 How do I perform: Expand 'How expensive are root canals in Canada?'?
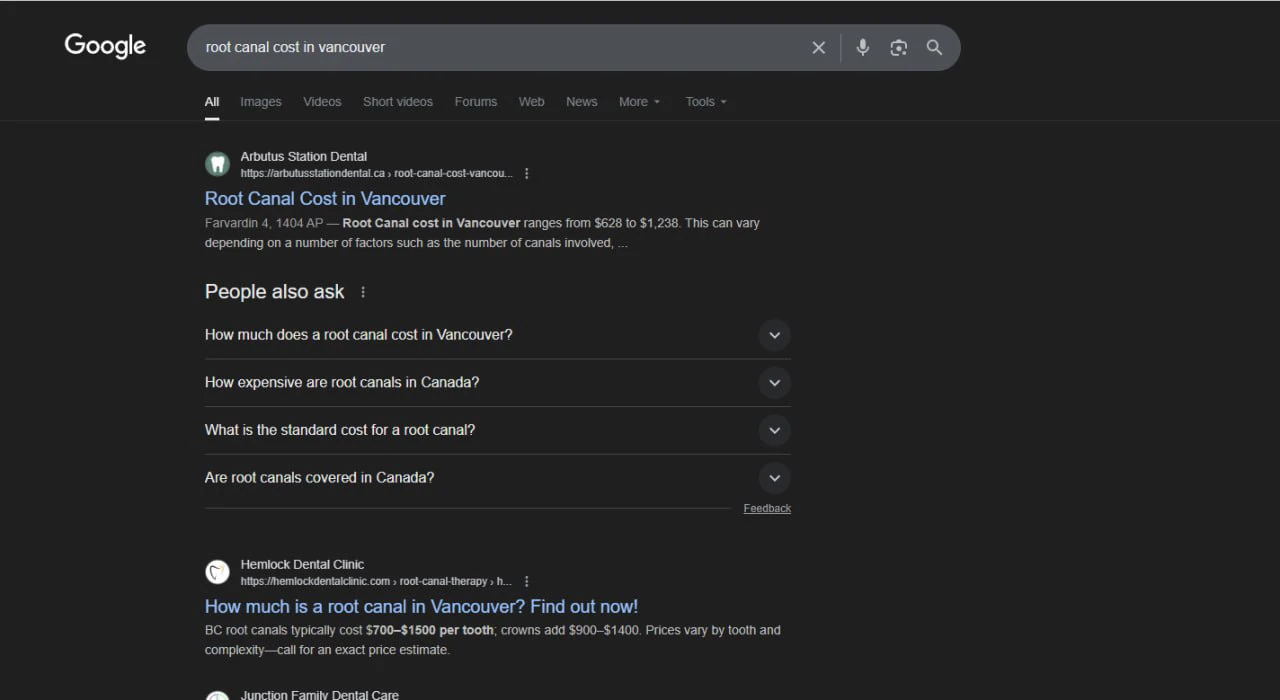click(x=498, y=383)
